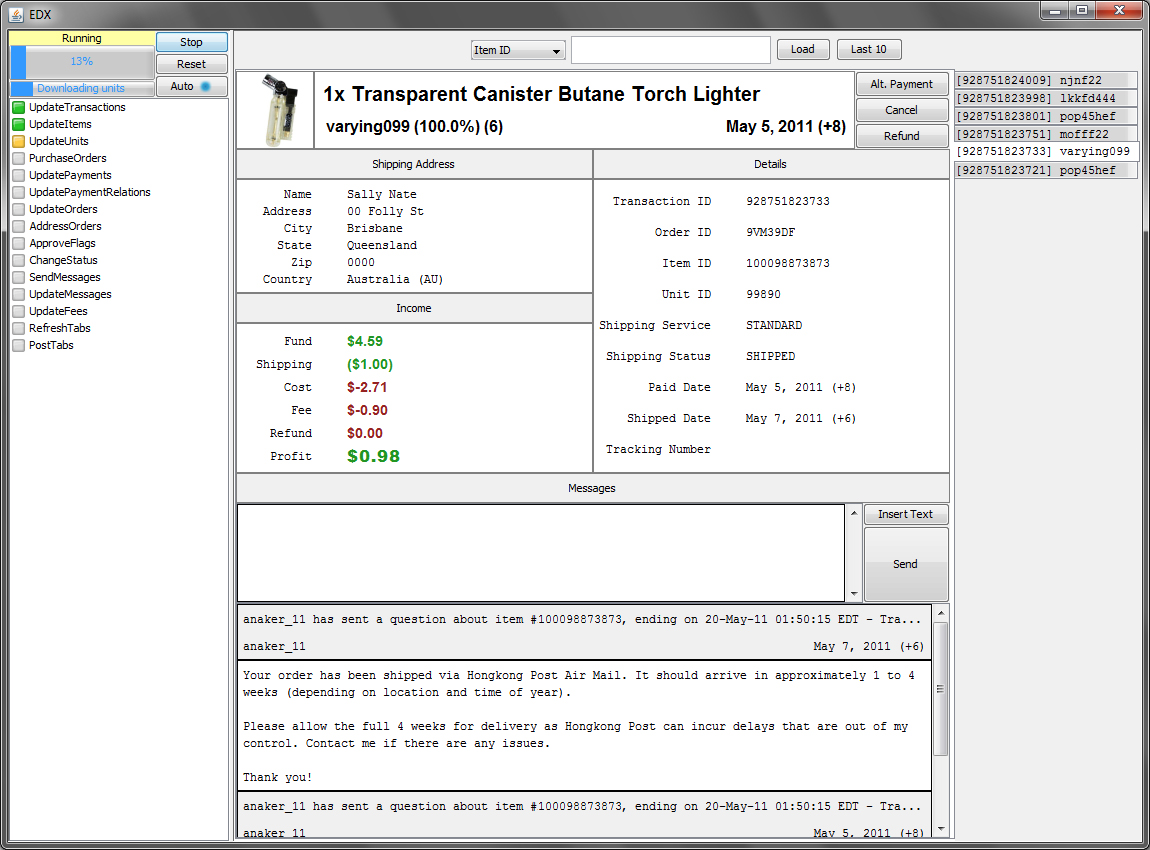
Task: Toggle the SendMessages task checkbox
Action: (19, 278)
